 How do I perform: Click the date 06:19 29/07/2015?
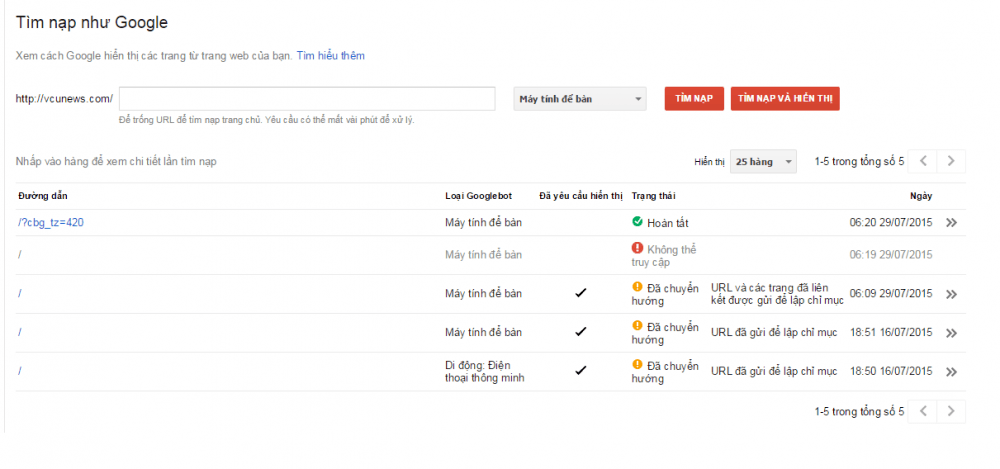pos(891,255)
